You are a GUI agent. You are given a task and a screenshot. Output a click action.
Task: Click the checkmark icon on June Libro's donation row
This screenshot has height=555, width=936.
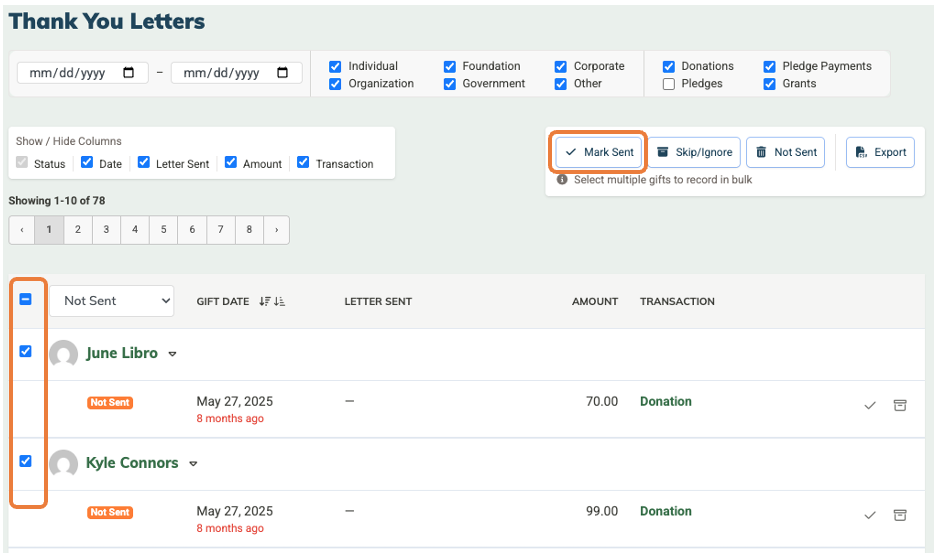pyautogui.click(x=870, y=405)
